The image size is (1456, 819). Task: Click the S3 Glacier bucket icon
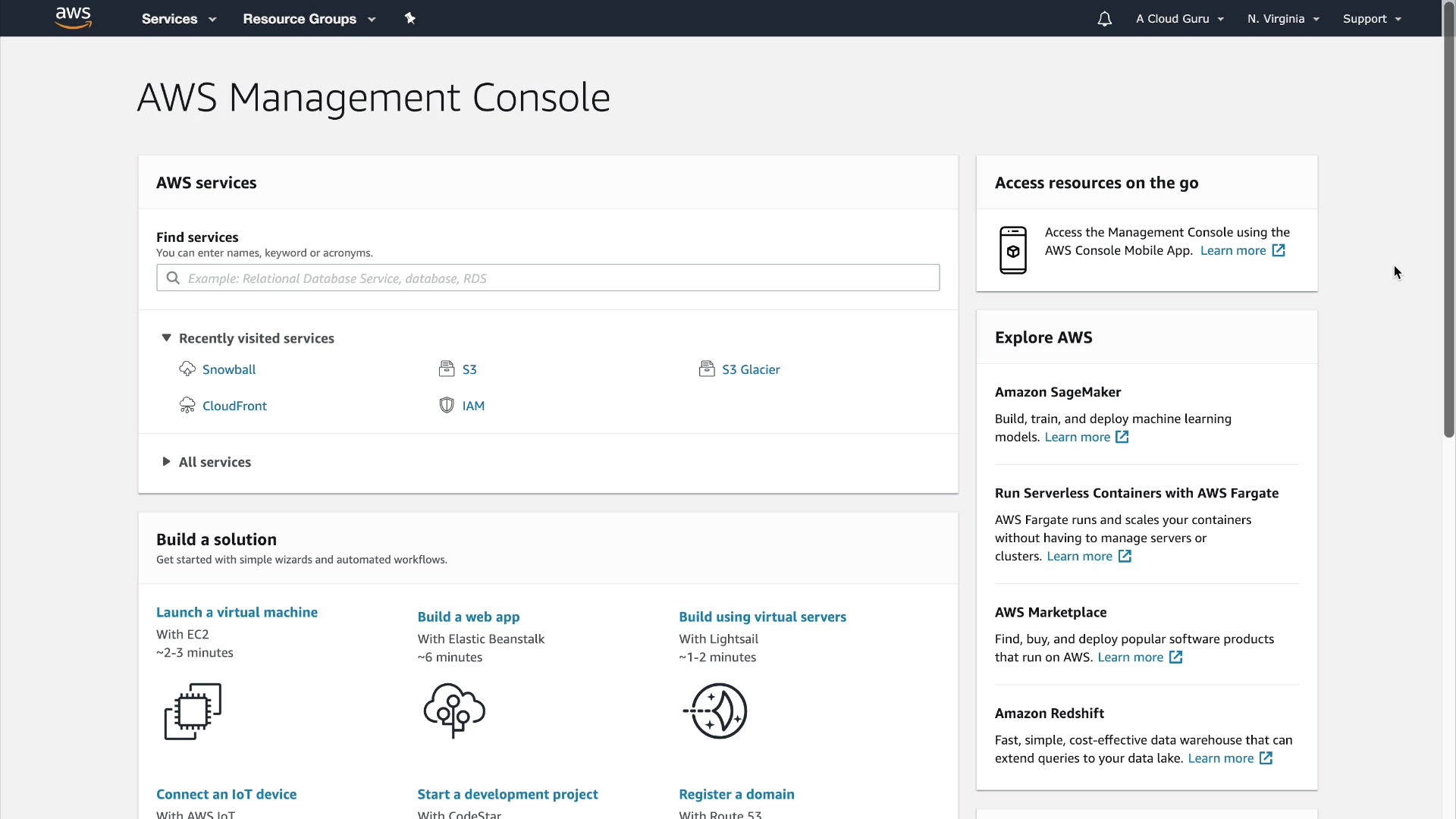[706, 369]
